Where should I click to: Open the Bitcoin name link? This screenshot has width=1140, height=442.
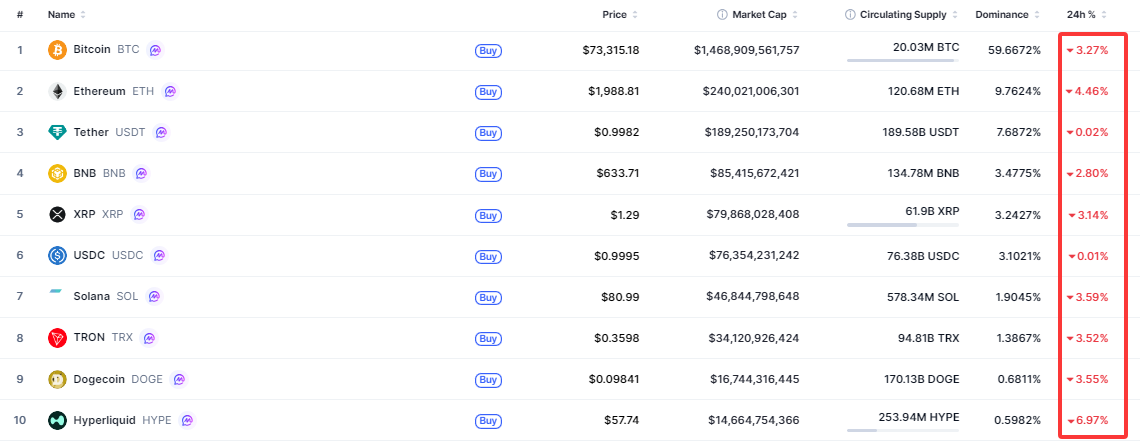92,49
